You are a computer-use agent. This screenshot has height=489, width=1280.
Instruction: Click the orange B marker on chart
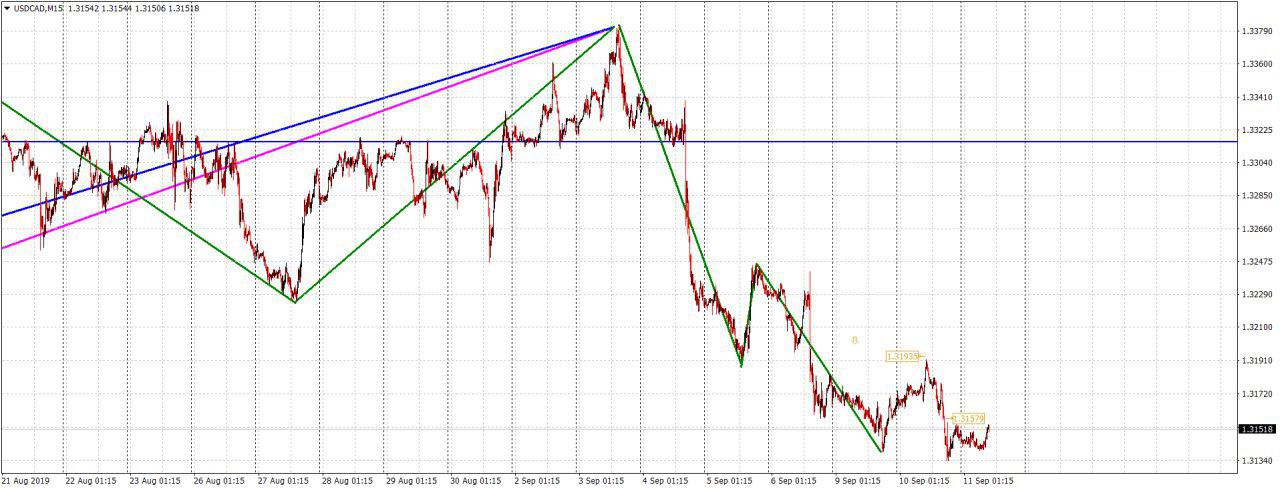(x=854, y=340)
